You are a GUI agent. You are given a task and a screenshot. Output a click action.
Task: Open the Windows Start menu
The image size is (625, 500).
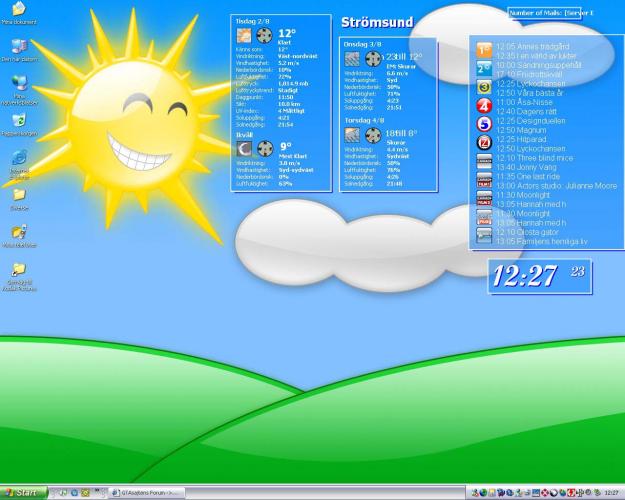22,492
